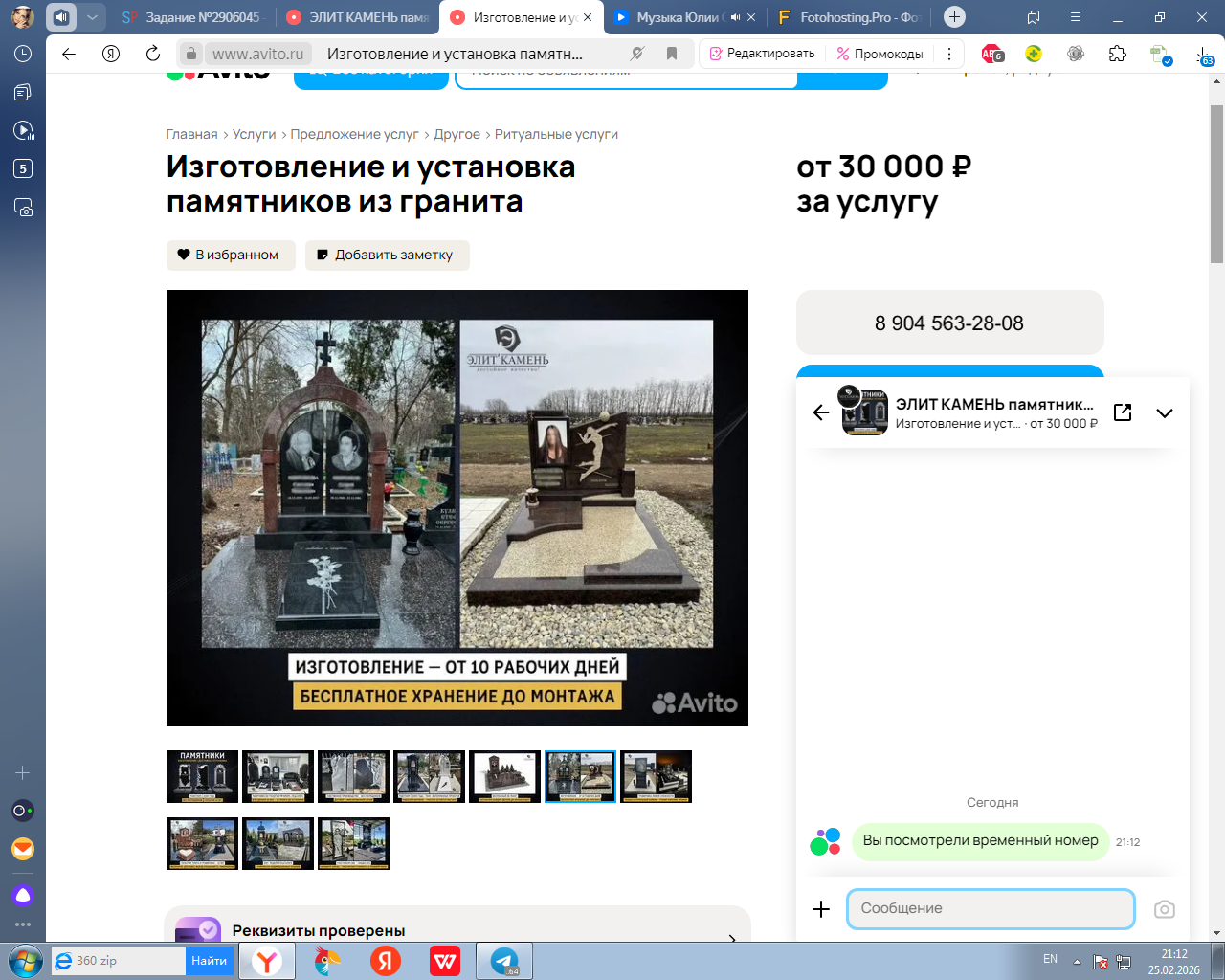The height and width of the screenshot is (980, 1225).
Task: Select the first thumbnail in the bottom row
Action: coord(202,843)
